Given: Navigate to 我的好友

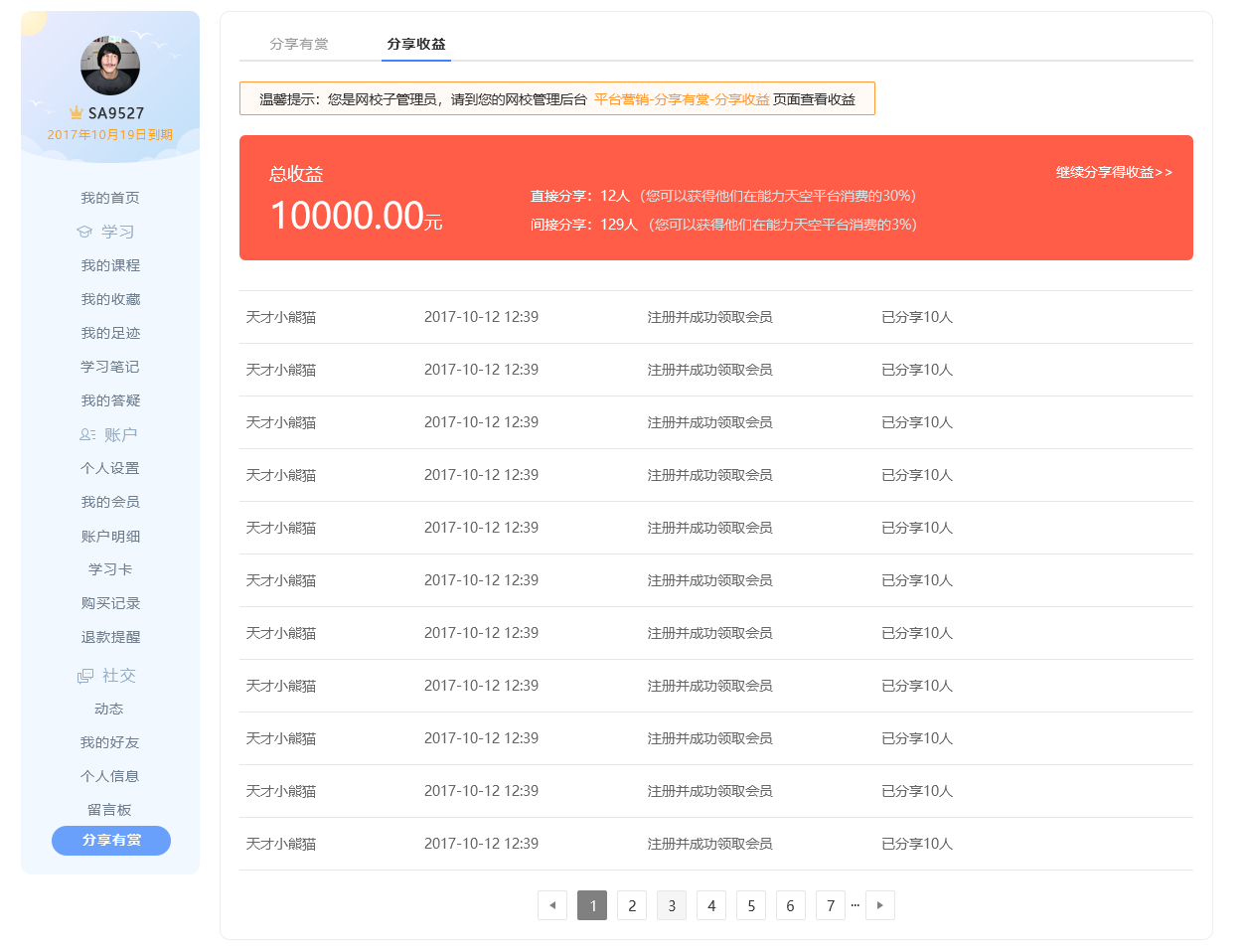Looking at the screenshot, I should click(x=110, y=742).
